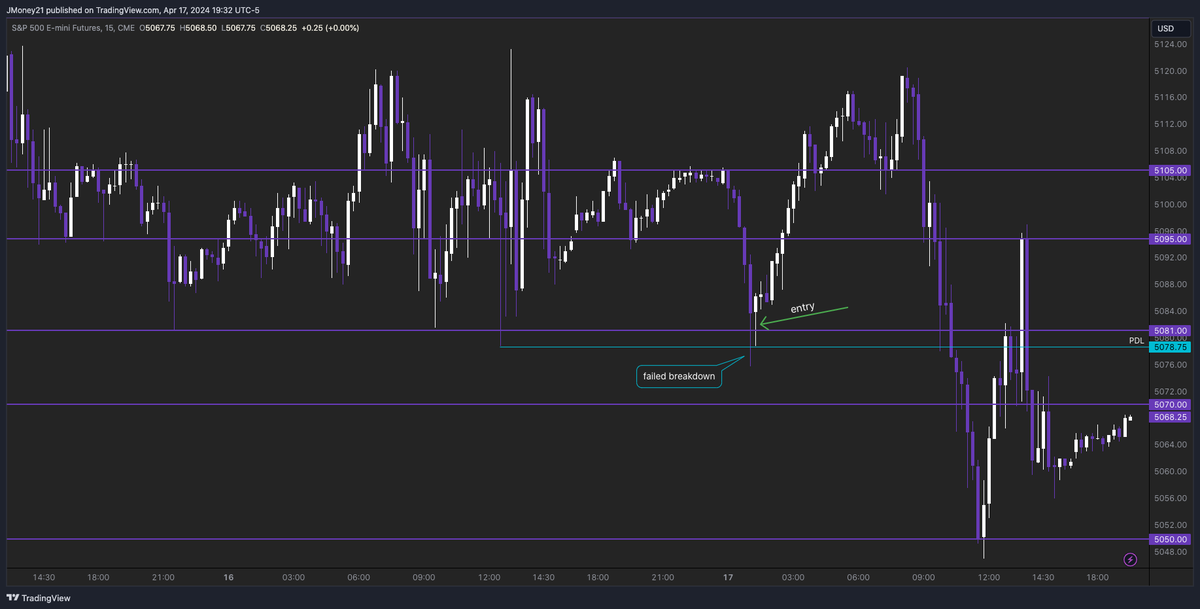Image resolution: width=1200 pixels, height=609 pixels.
Task: Select the 5105.00 price level label
Action: pyautogui.click(x=1170, y=171)
